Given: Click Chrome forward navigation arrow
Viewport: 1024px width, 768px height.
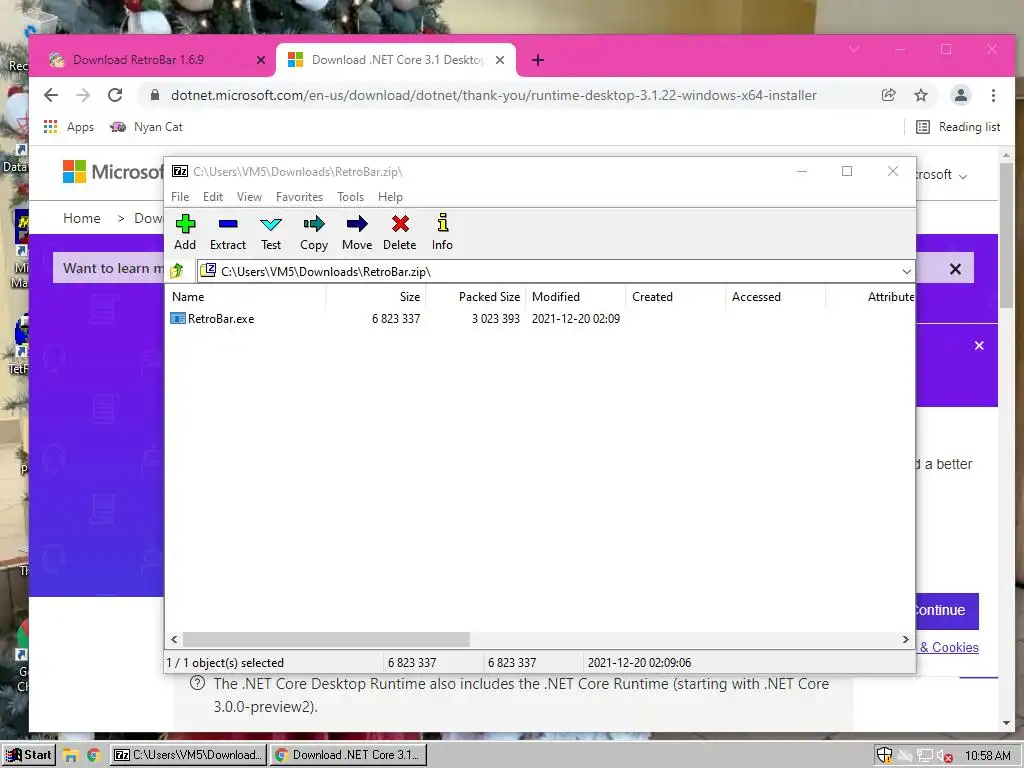Looking at the screenshot, I should click(83, 95).
